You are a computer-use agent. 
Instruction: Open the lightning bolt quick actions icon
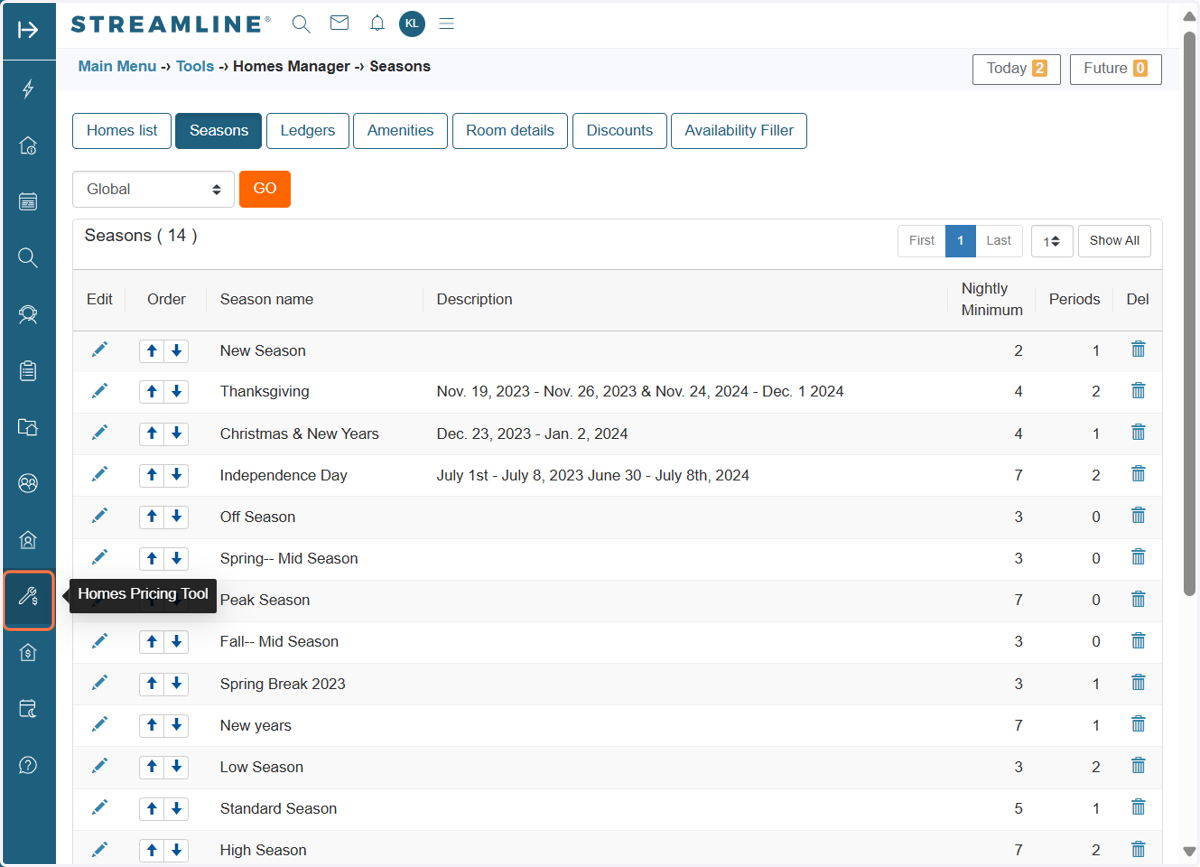click(28, 89)
